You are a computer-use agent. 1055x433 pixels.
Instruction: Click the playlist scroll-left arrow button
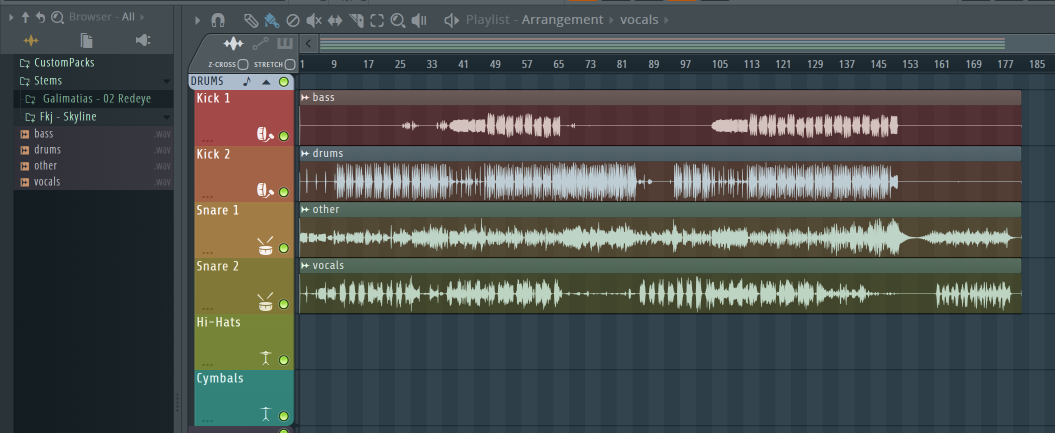coord(308,44)
